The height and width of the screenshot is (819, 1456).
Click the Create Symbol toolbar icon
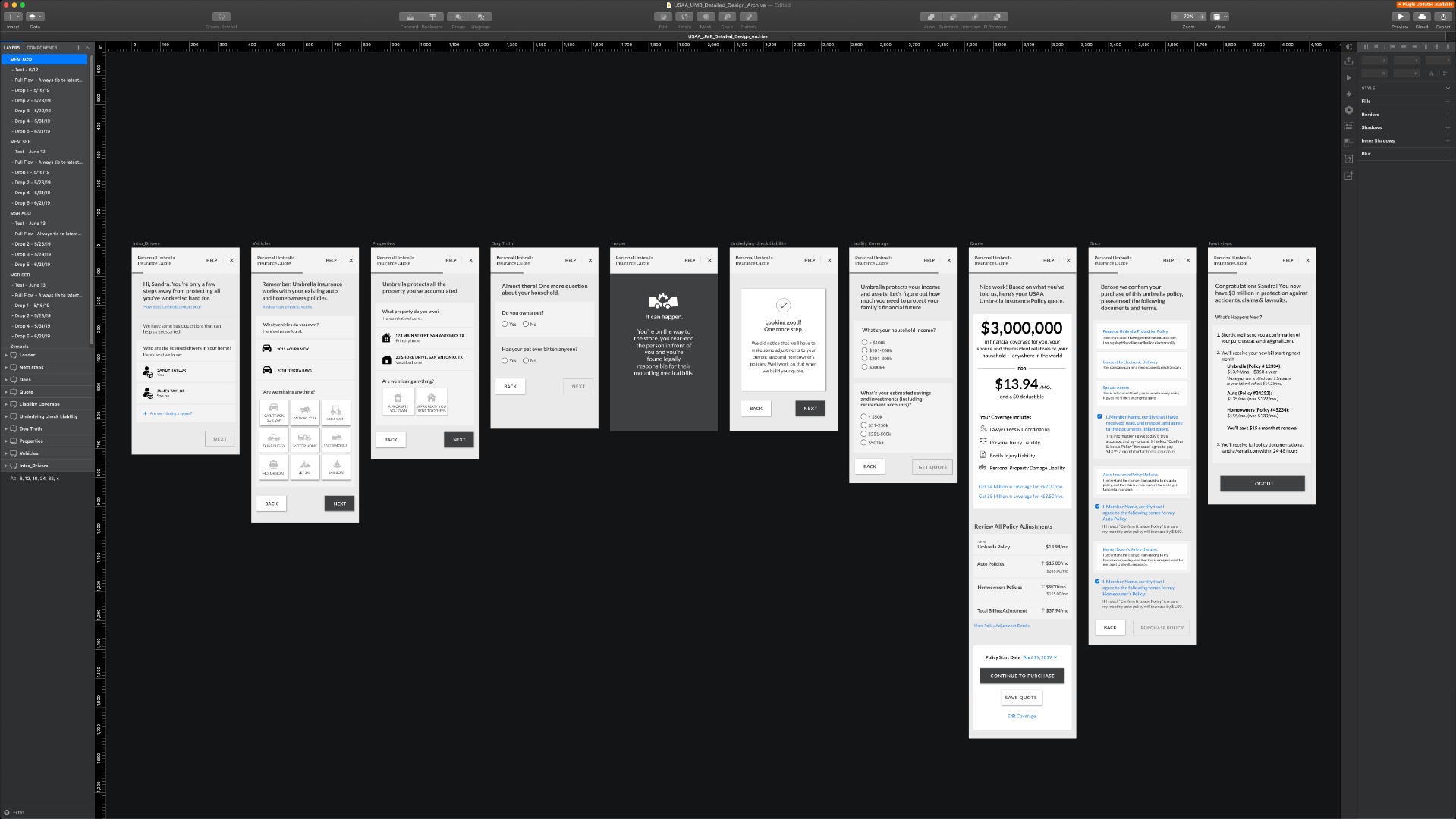(221, 17)
